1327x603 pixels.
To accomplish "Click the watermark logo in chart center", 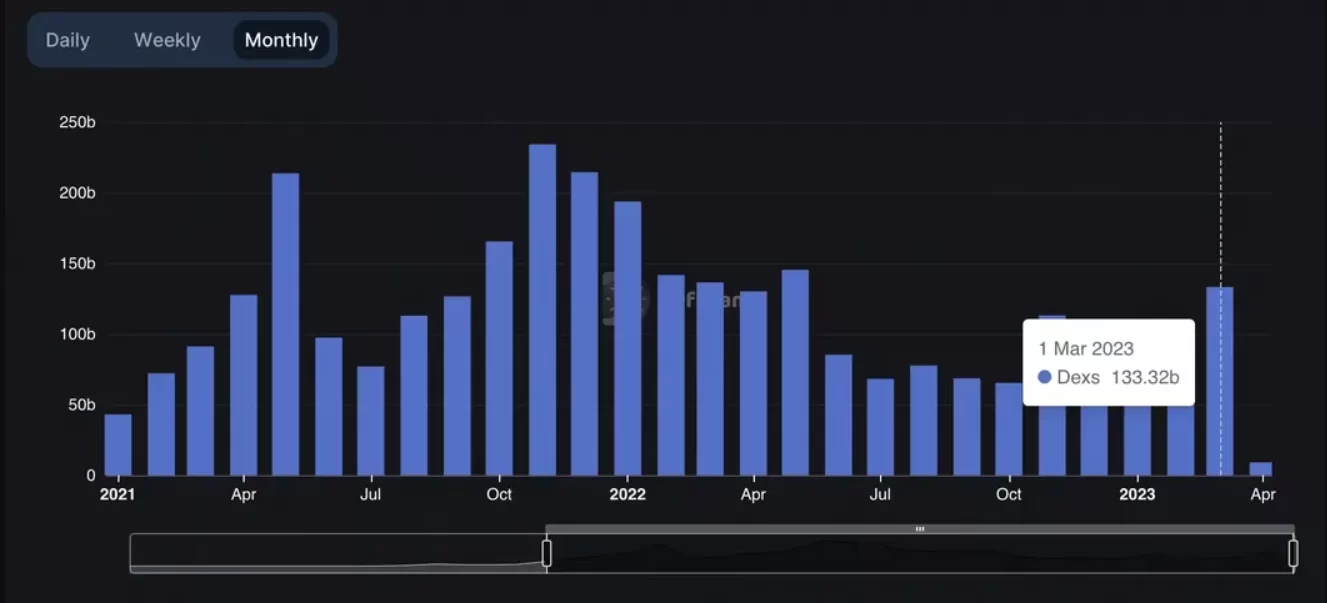I will (x=625, y=299).
